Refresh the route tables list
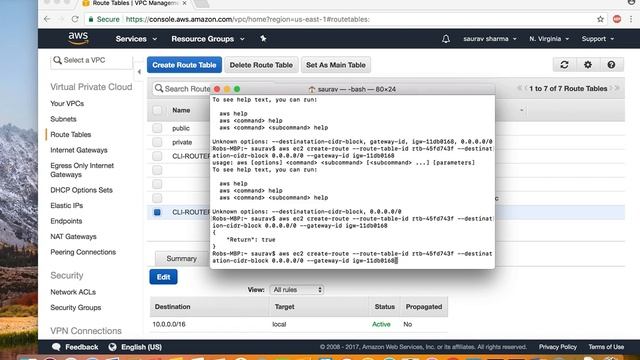 click(564, 65)
